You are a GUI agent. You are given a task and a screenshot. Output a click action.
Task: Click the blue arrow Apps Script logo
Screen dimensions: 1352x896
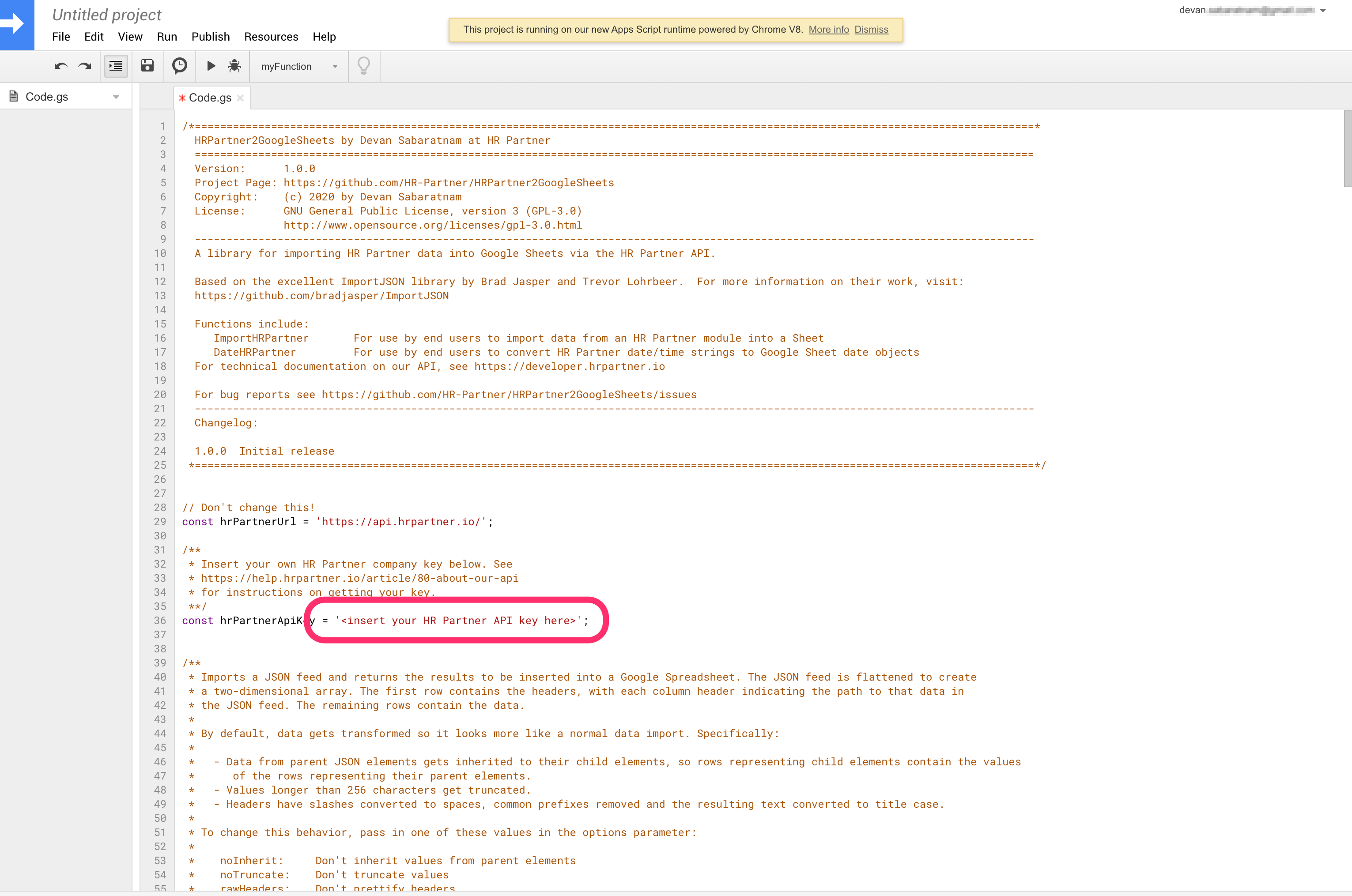pos(17,25)
